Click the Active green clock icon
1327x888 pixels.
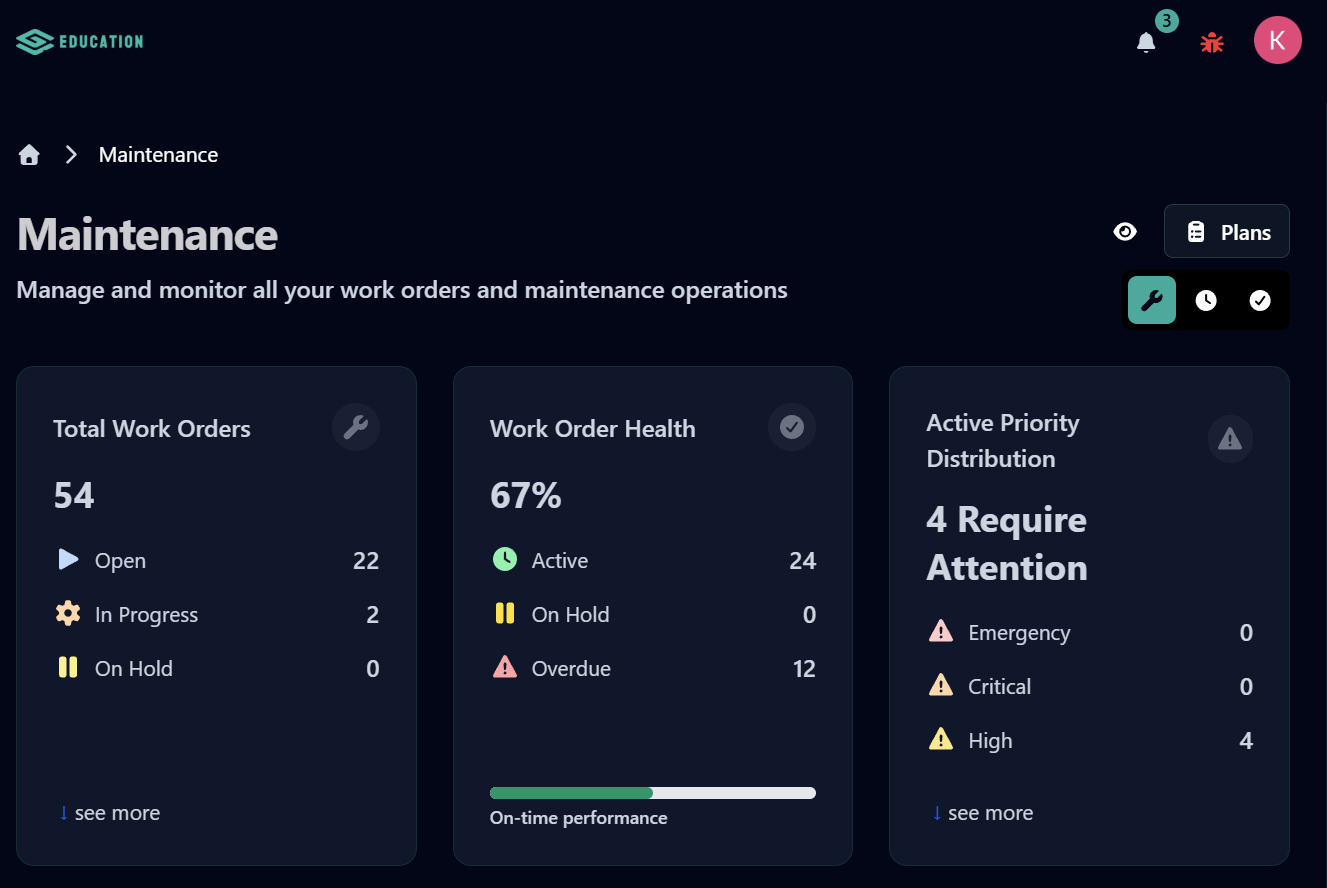[x=505, y=560]
